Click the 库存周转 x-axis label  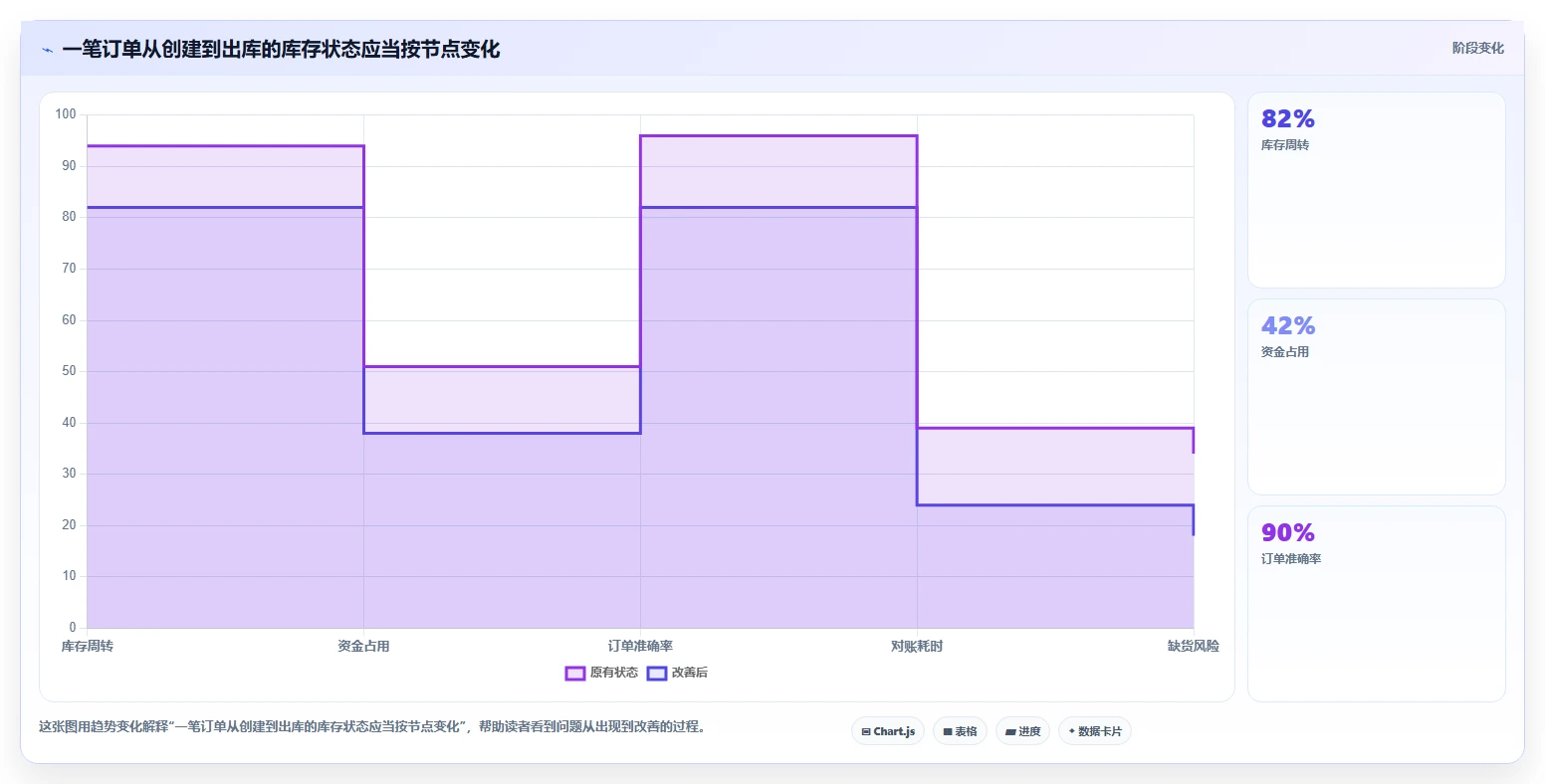[88, 647]
